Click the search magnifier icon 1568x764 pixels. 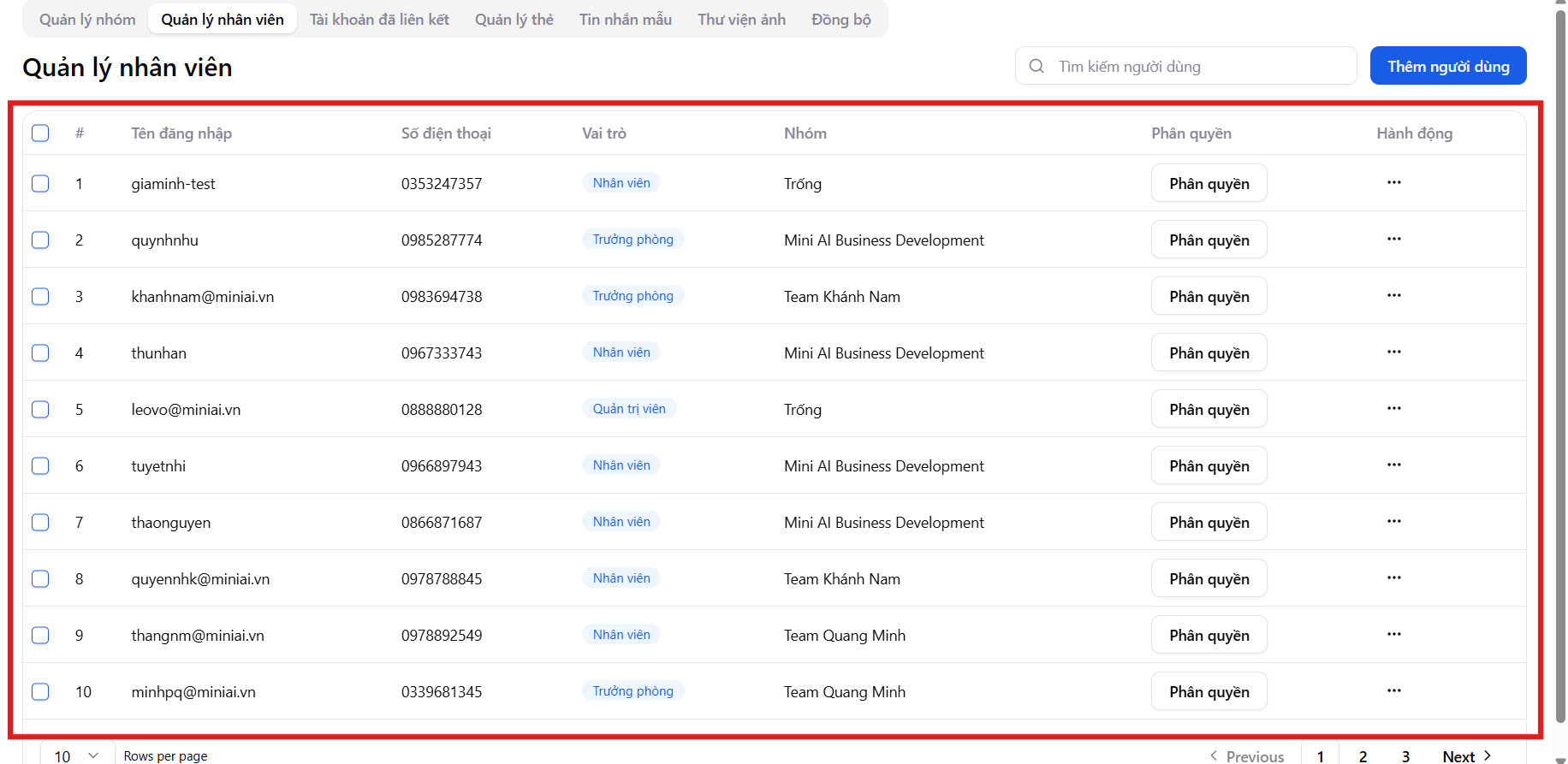pos(1036,67)
